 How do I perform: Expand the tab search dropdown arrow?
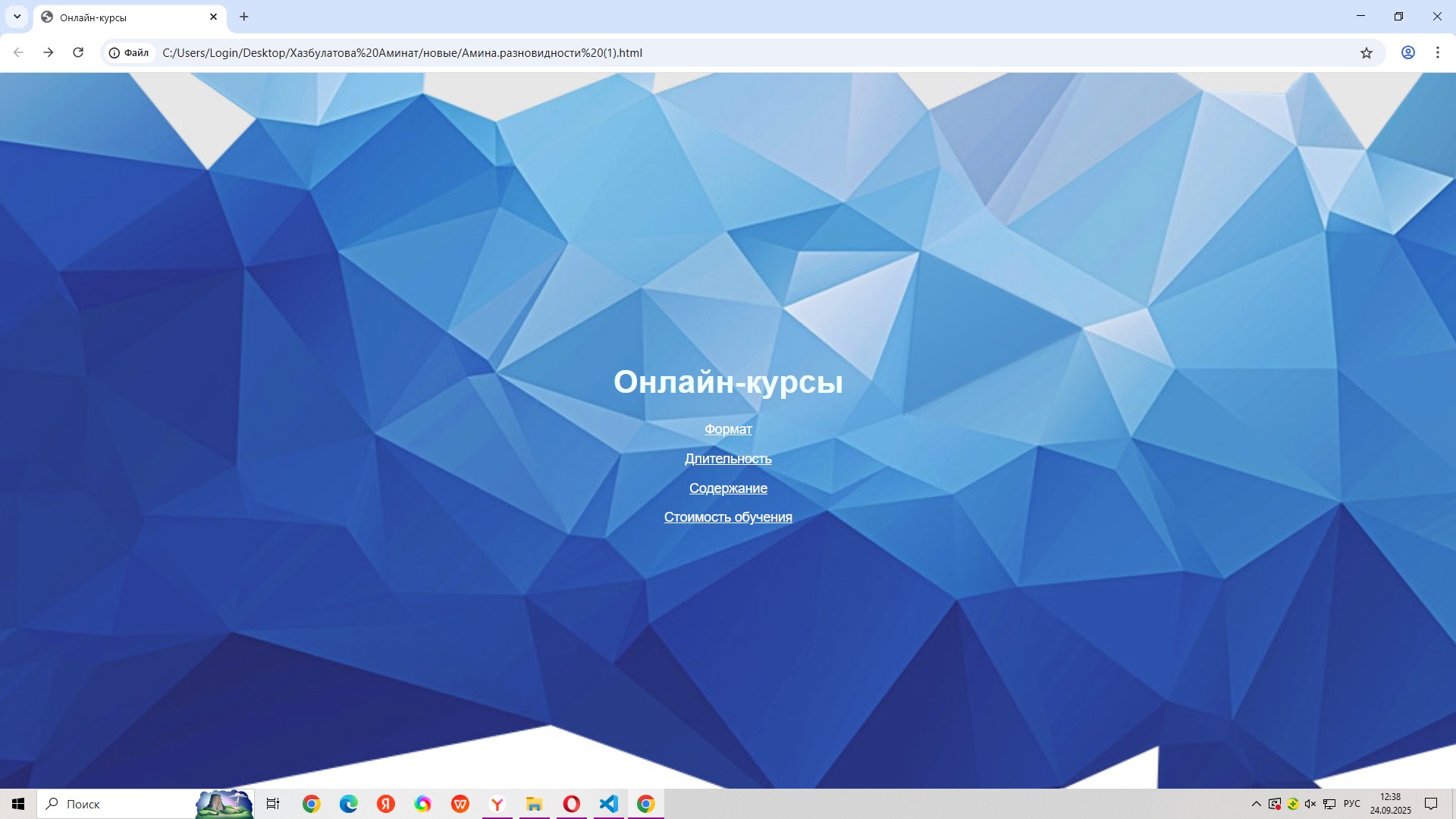click(17, 17)
